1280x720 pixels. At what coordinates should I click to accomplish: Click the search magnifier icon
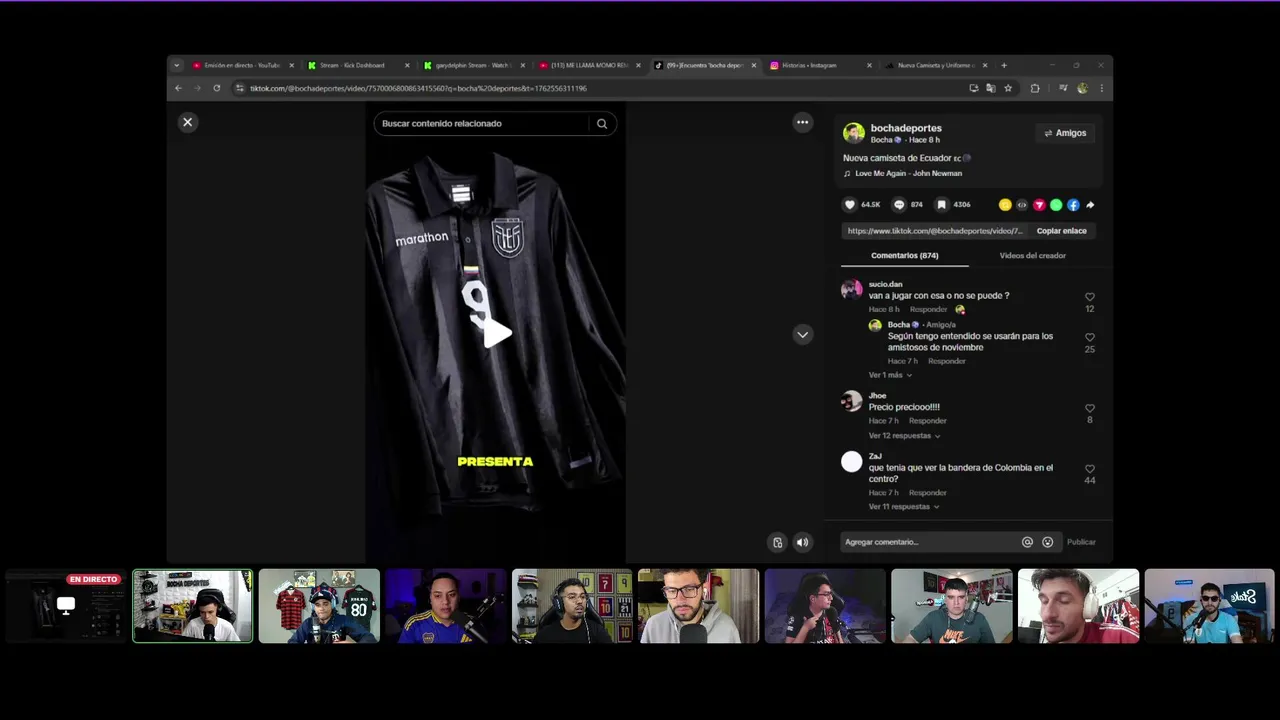click(602, 124)
